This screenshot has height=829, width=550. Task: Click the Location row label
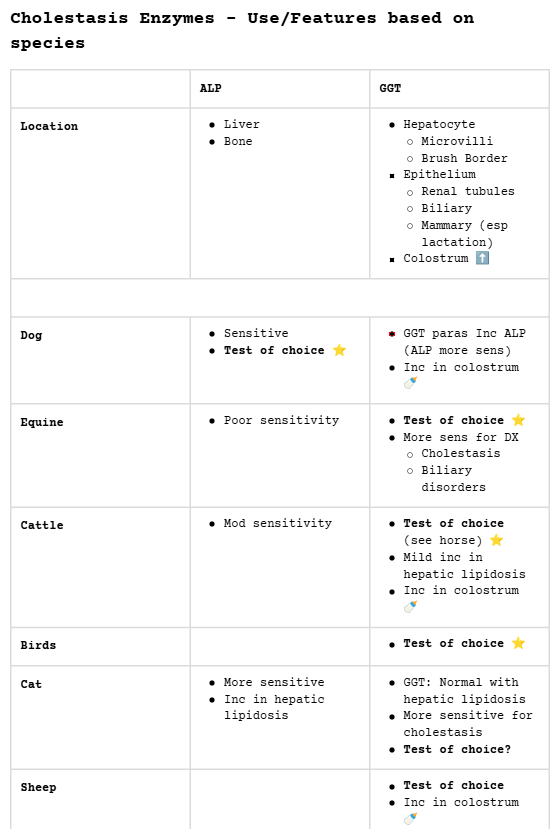pyautogui.click(x=49, y=126)
